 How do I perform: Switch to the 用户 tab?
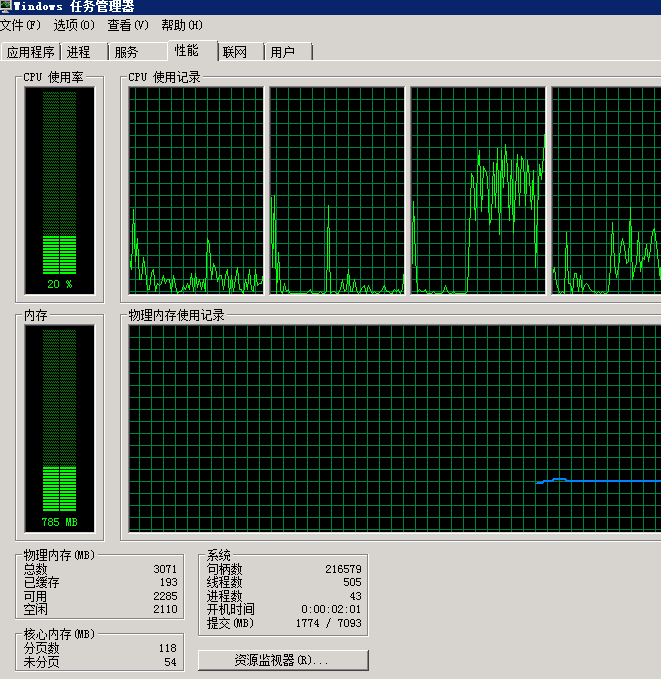tap(288, 52)
